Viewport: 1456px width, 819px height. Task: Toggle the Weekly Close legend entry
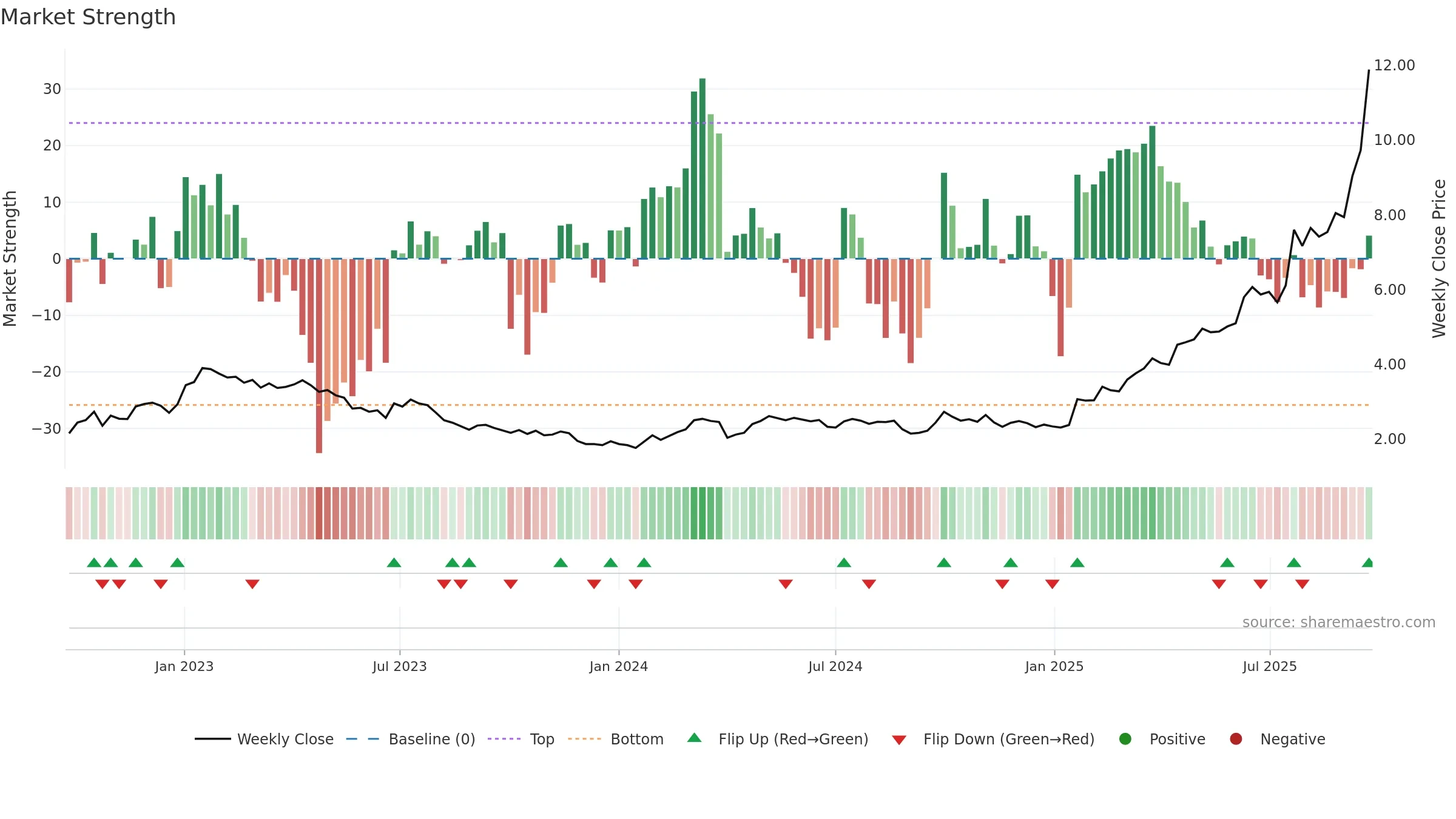click(x=264, y=739)
